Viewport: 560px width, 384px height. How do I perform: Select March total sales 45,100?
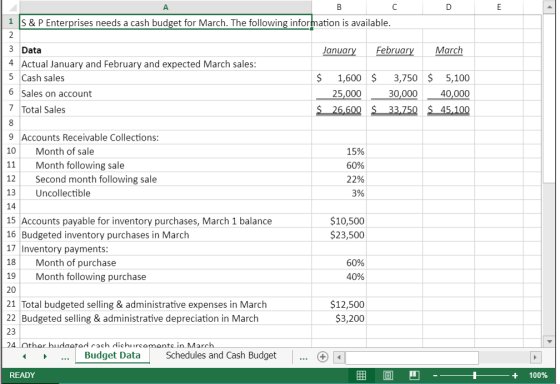tap(449, 109)
